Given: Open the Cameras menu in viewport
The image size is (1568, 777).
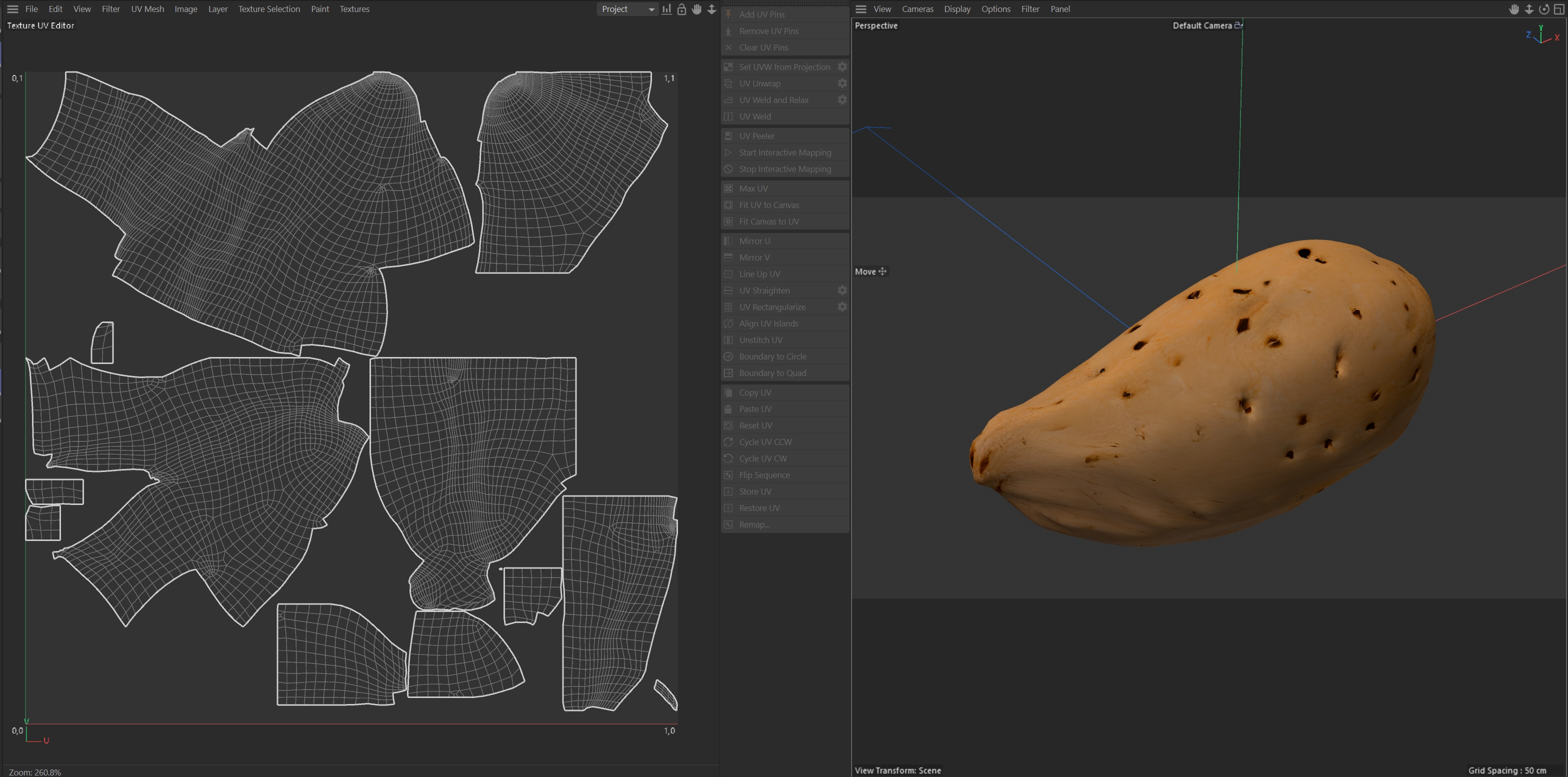Looking at the screenshot, I should pos(917,9).
